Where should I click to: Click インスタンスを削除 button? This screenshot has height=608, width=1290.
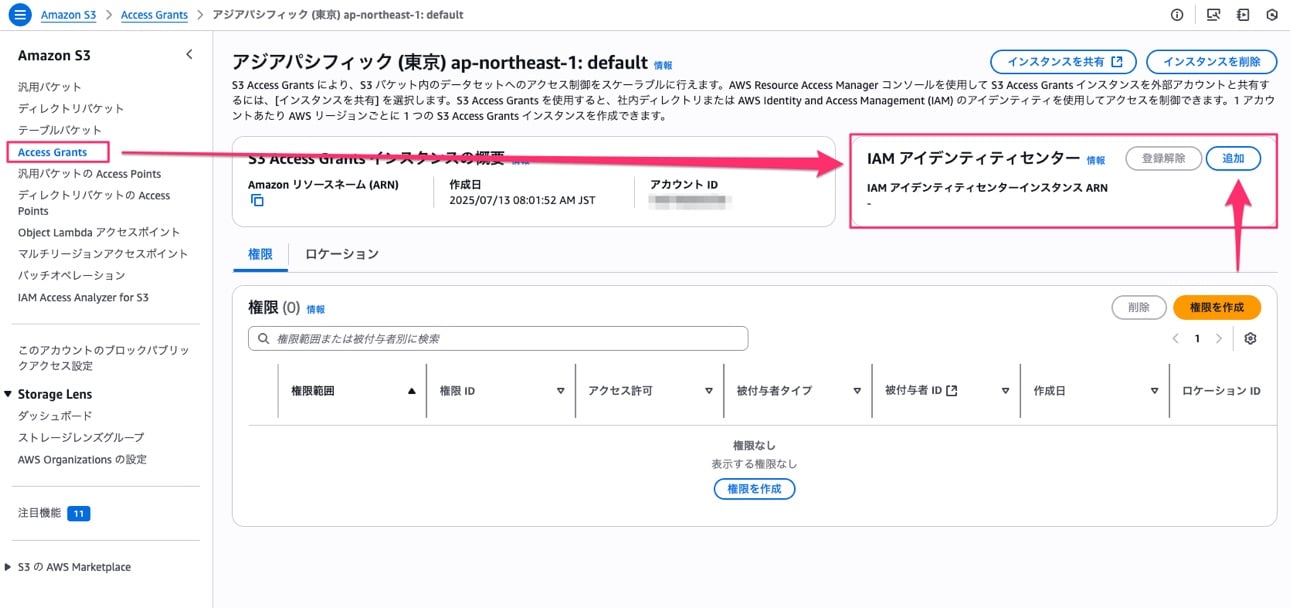(1212, 62)
